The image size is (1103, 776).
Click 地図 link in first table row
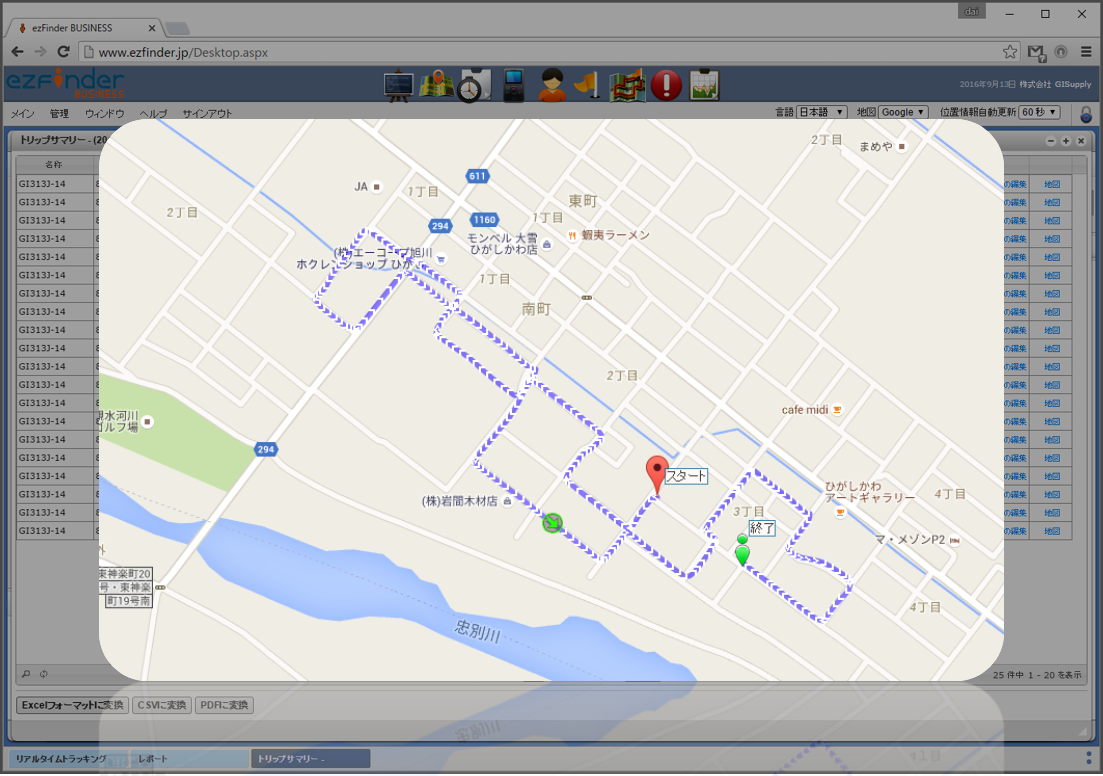(x=1052, y=184)
